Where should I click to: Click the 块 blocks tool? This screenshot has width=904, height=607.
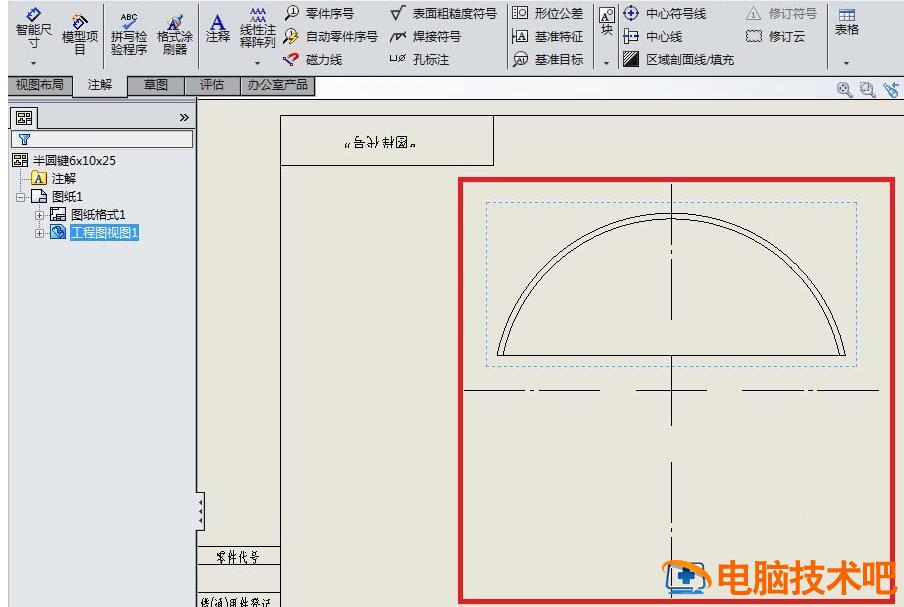click(607, 22)
